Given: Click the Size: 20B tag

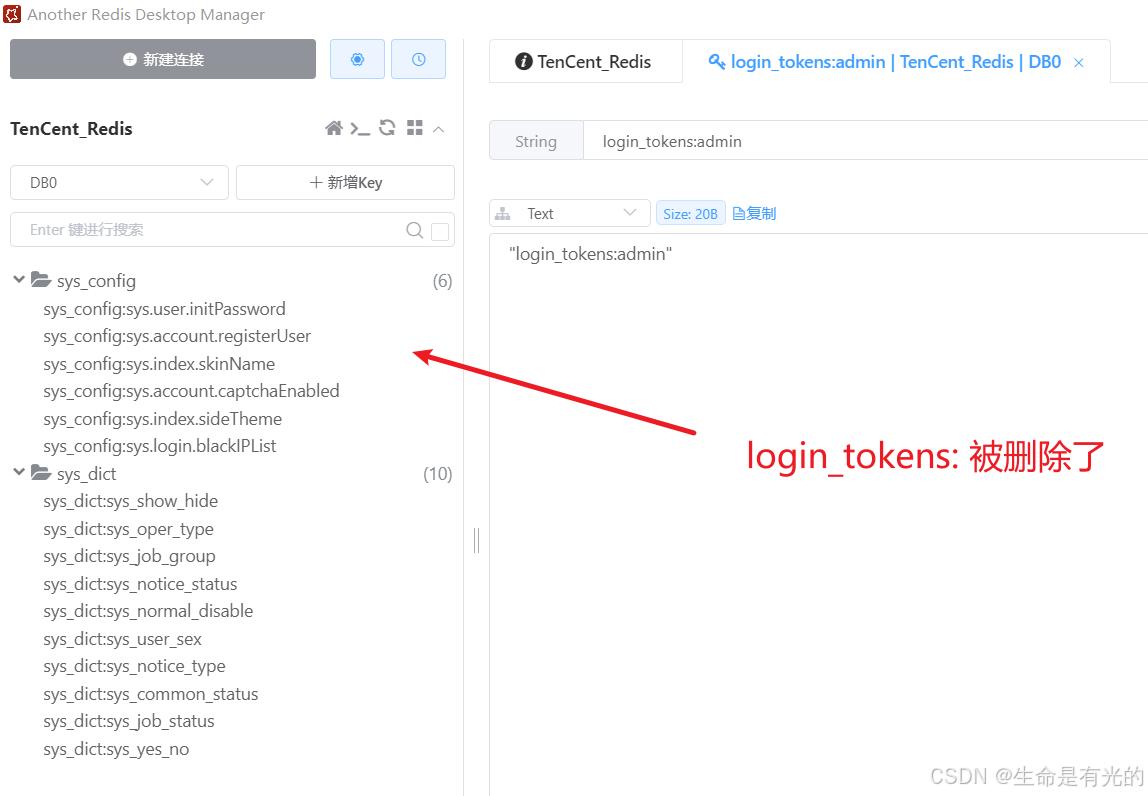Looking at the screenshot, I should pos(690,214).
